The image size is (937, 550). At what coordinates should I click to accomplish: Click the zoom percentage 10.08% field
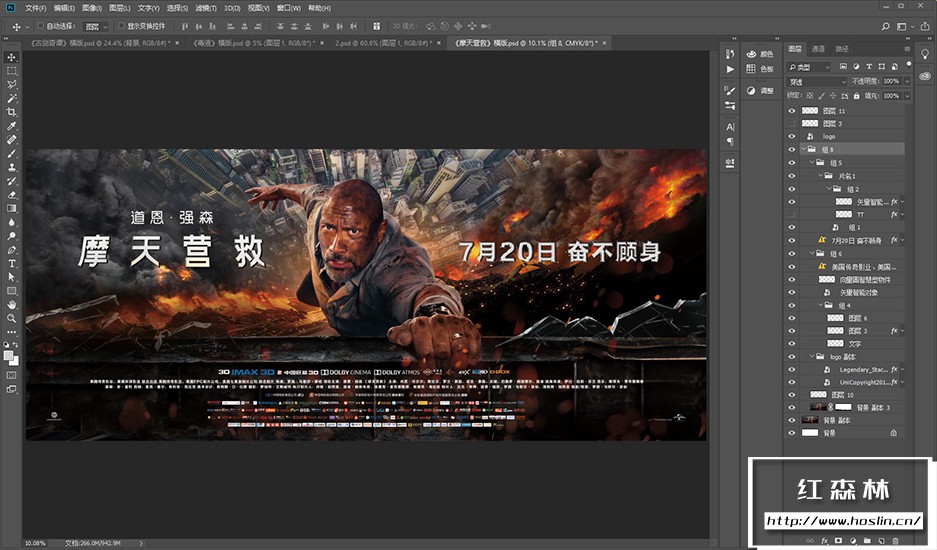point(35,543)
